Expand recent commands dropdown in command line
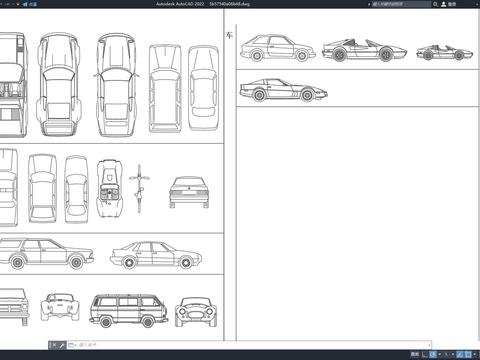Image resolution: width=480 pixels, height=360 pixels. coord(72,345)
